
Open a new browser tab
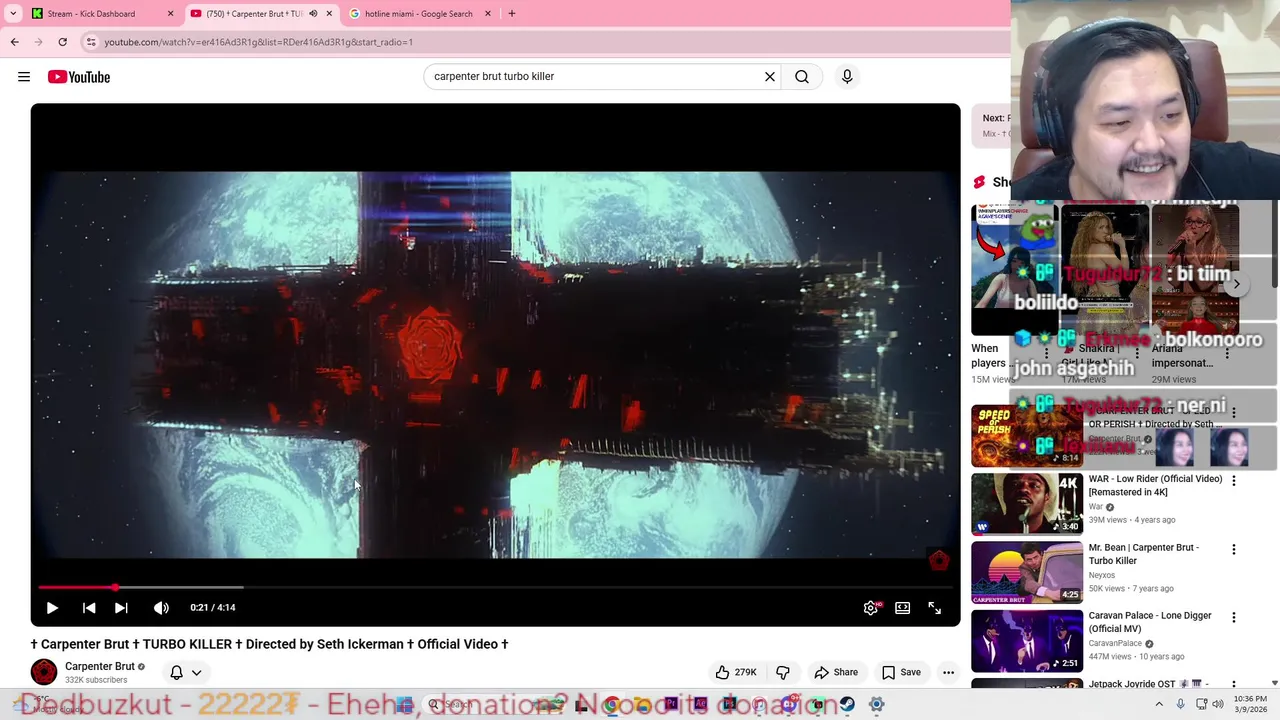511,13
